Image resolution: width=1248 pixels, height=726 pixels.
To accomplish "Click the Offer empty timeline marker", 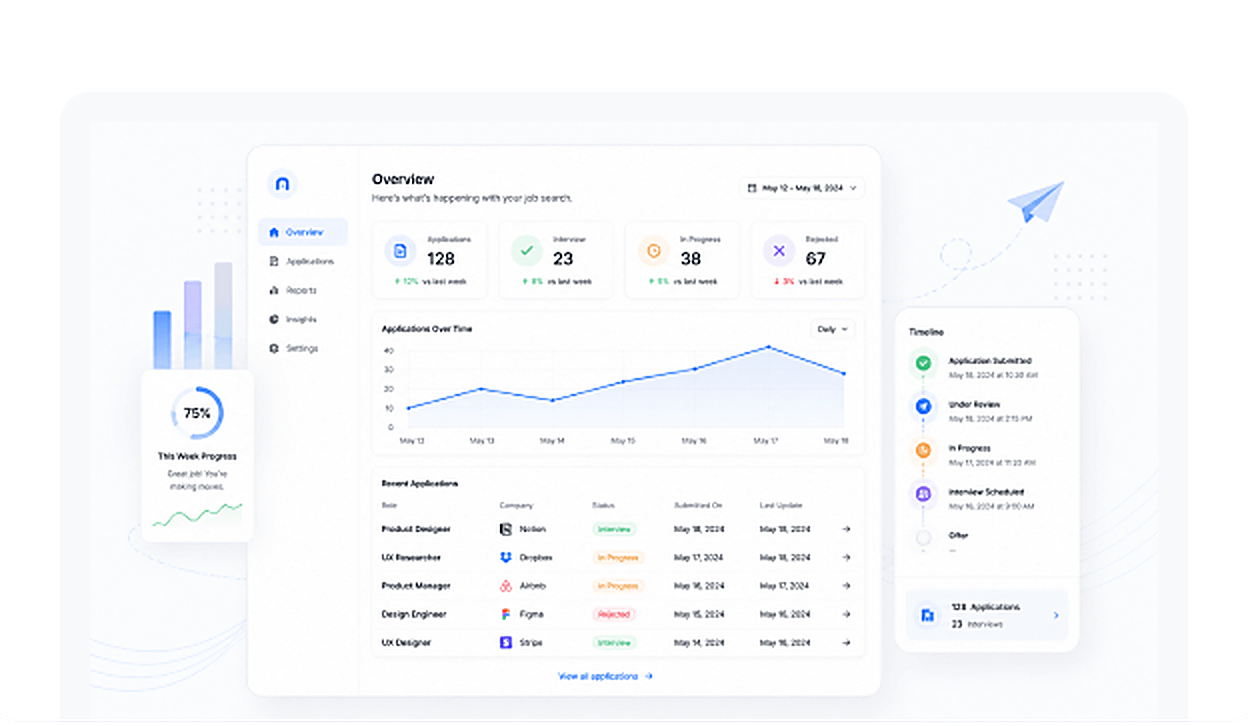I will [x=923, y=538].
